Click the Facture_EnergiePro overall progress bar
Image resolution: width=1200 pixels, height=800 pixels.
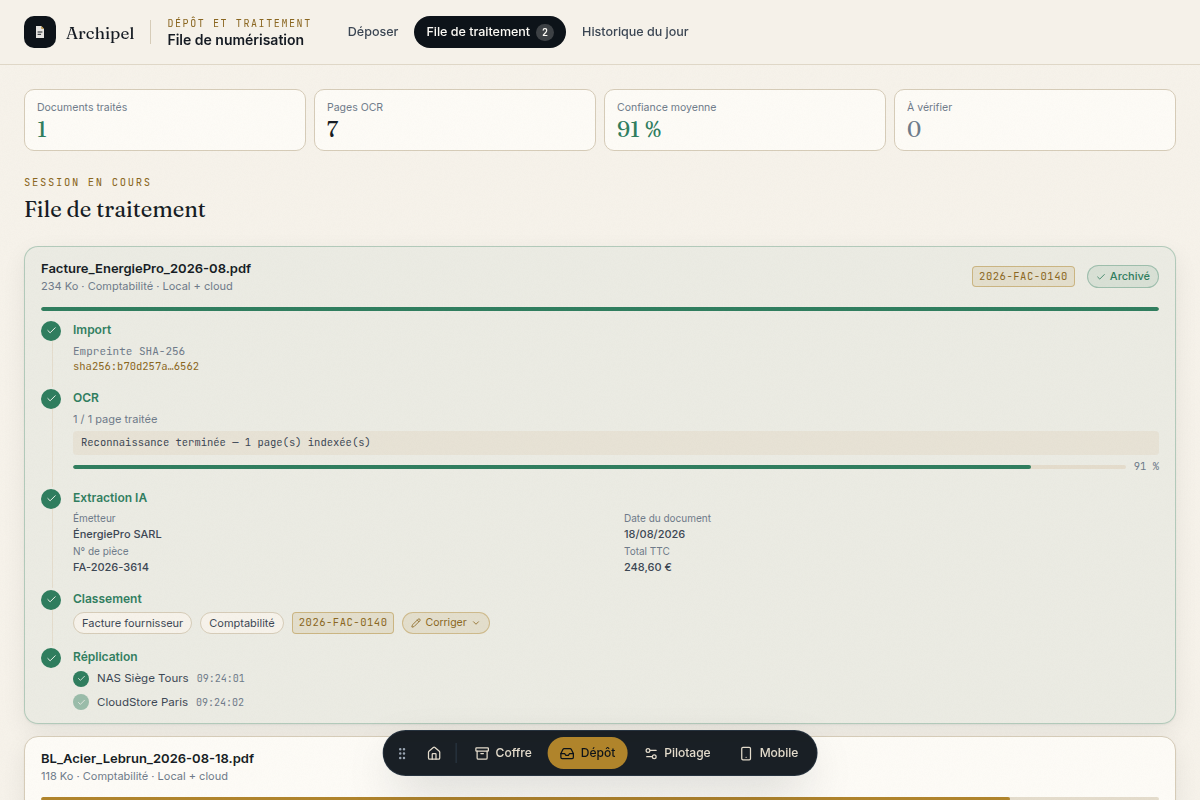(600, 309)
